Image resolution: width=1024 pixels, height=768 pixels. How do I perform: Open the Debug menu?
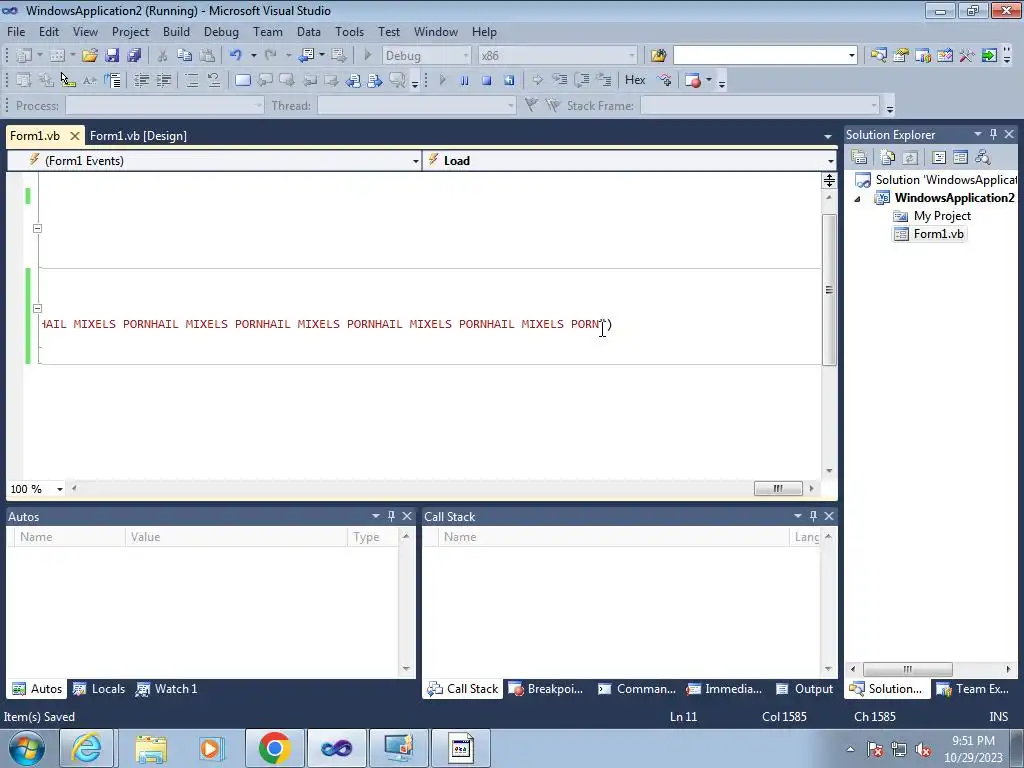click(221, 31)
